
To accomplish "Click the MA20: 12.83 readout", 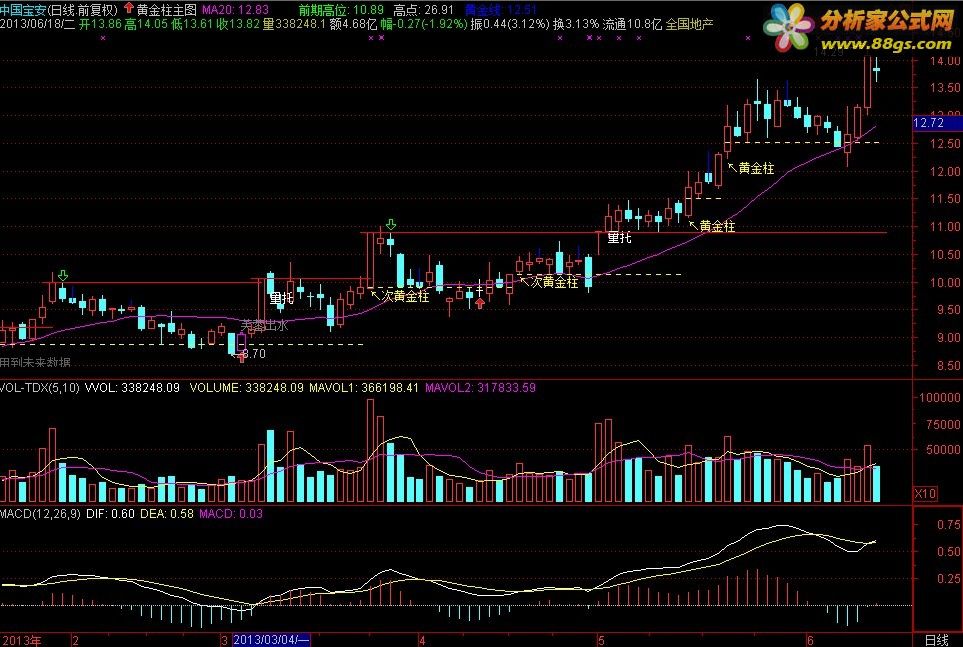I will [x=235, y=10].
